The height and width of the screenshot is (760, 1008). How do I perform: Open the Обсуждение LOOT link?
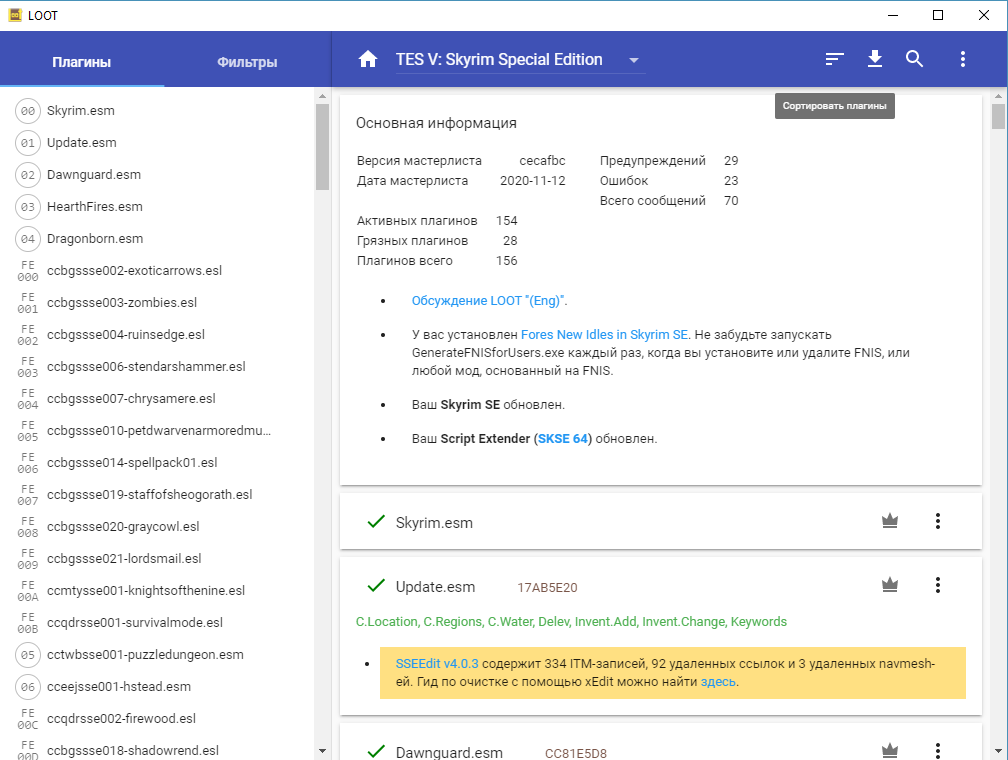[488, 300]
